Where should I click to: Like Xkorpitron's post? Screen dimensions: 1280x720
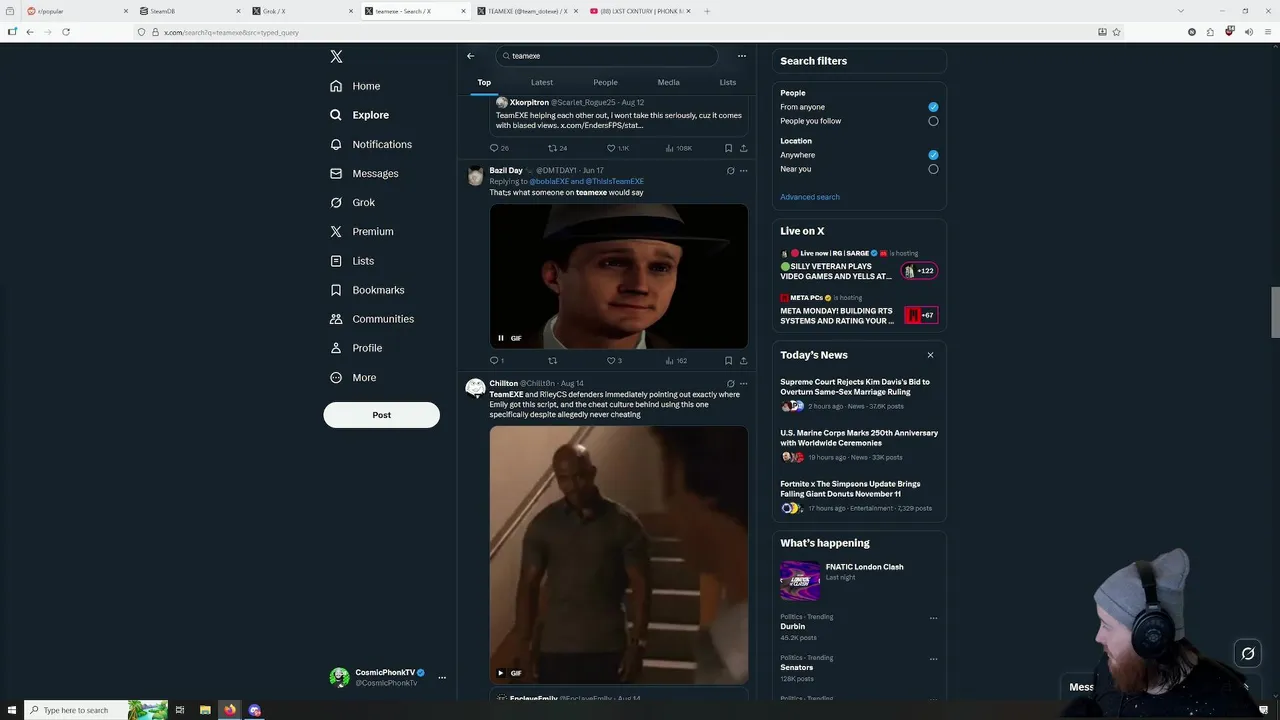pyautogui.click(x=617, y=148)
